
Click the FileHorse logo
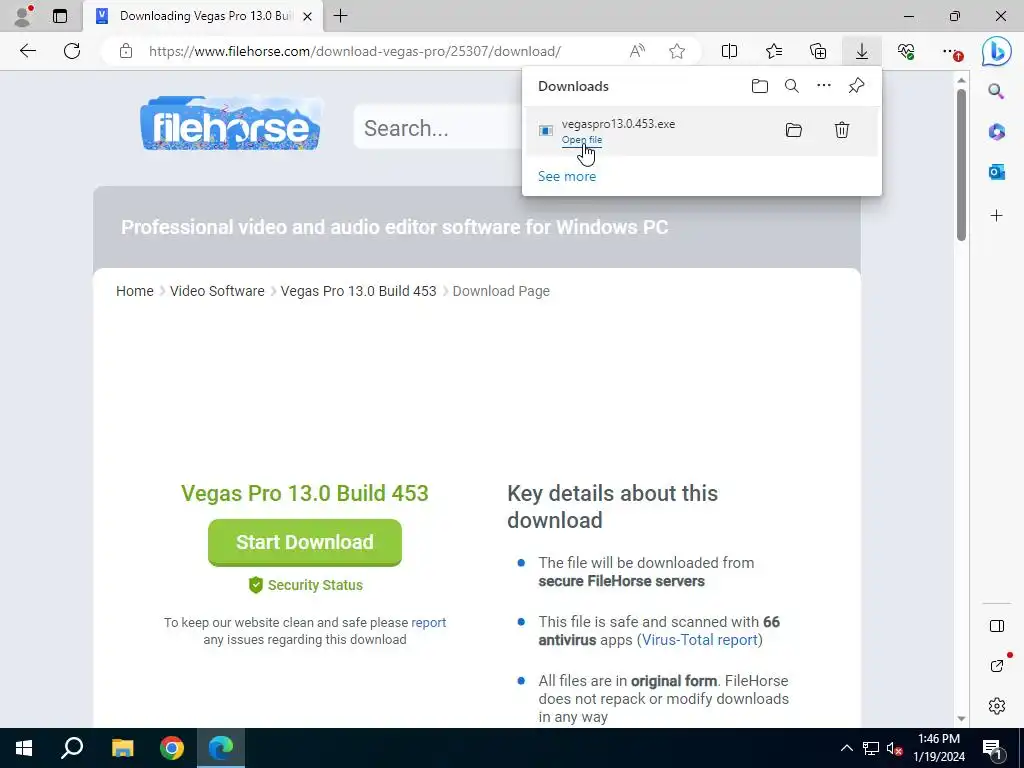click(231, 123)
